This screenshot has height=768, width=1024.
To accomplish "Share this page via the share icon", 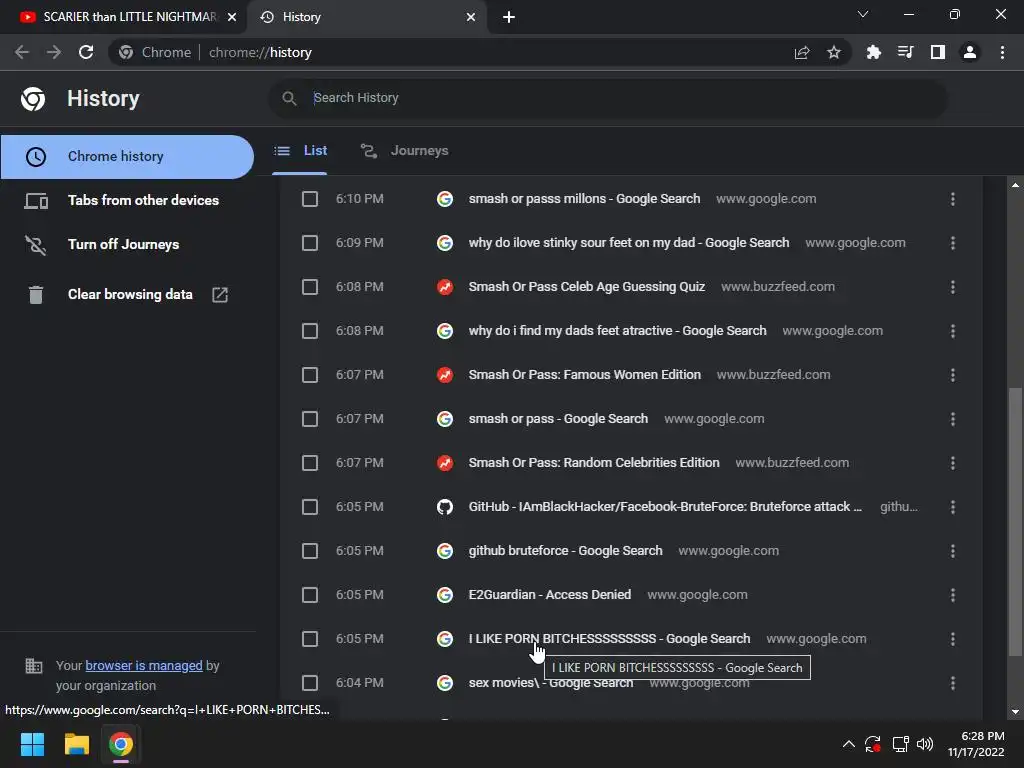I will [802, 52].
